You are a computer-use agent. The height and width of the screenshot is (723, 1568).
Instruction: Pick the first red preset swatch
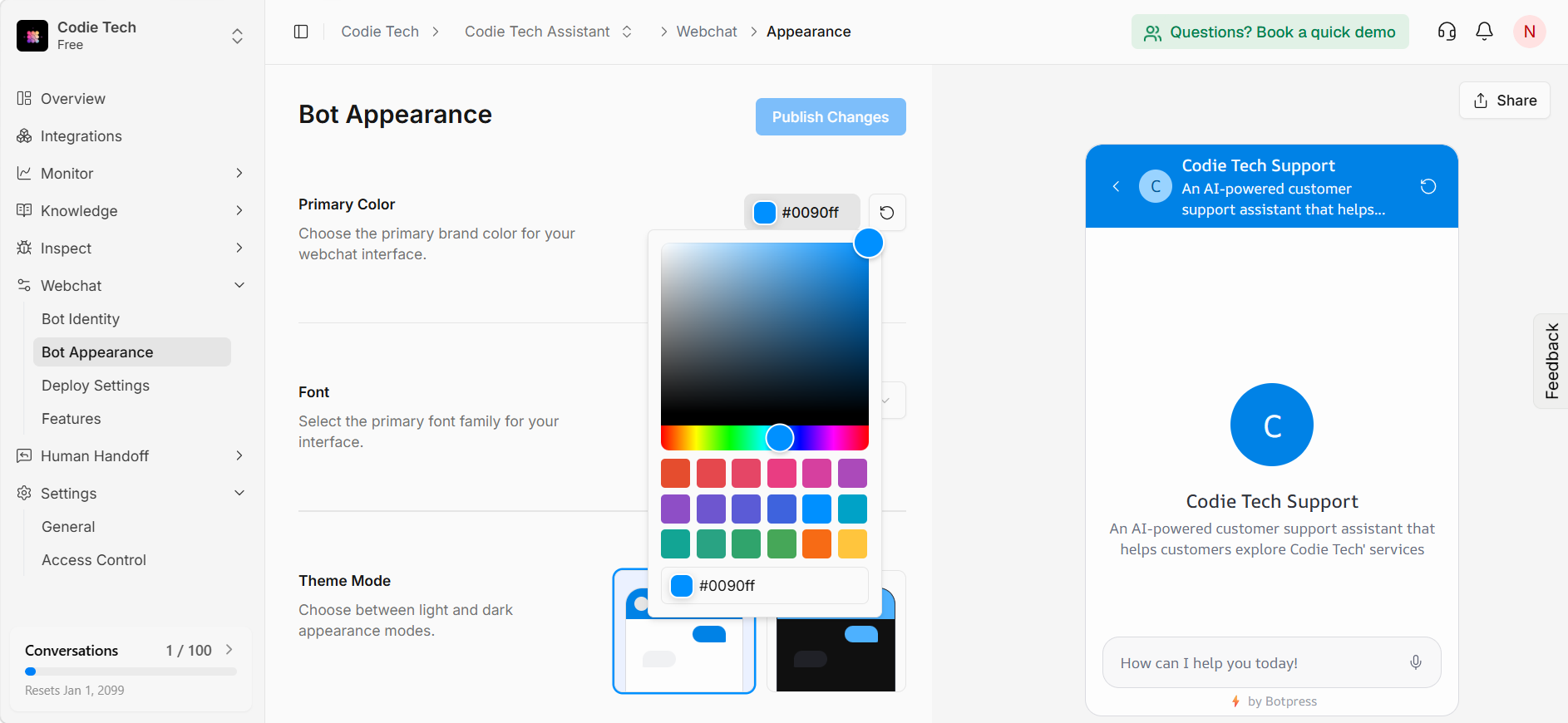[x=675, y=474]
